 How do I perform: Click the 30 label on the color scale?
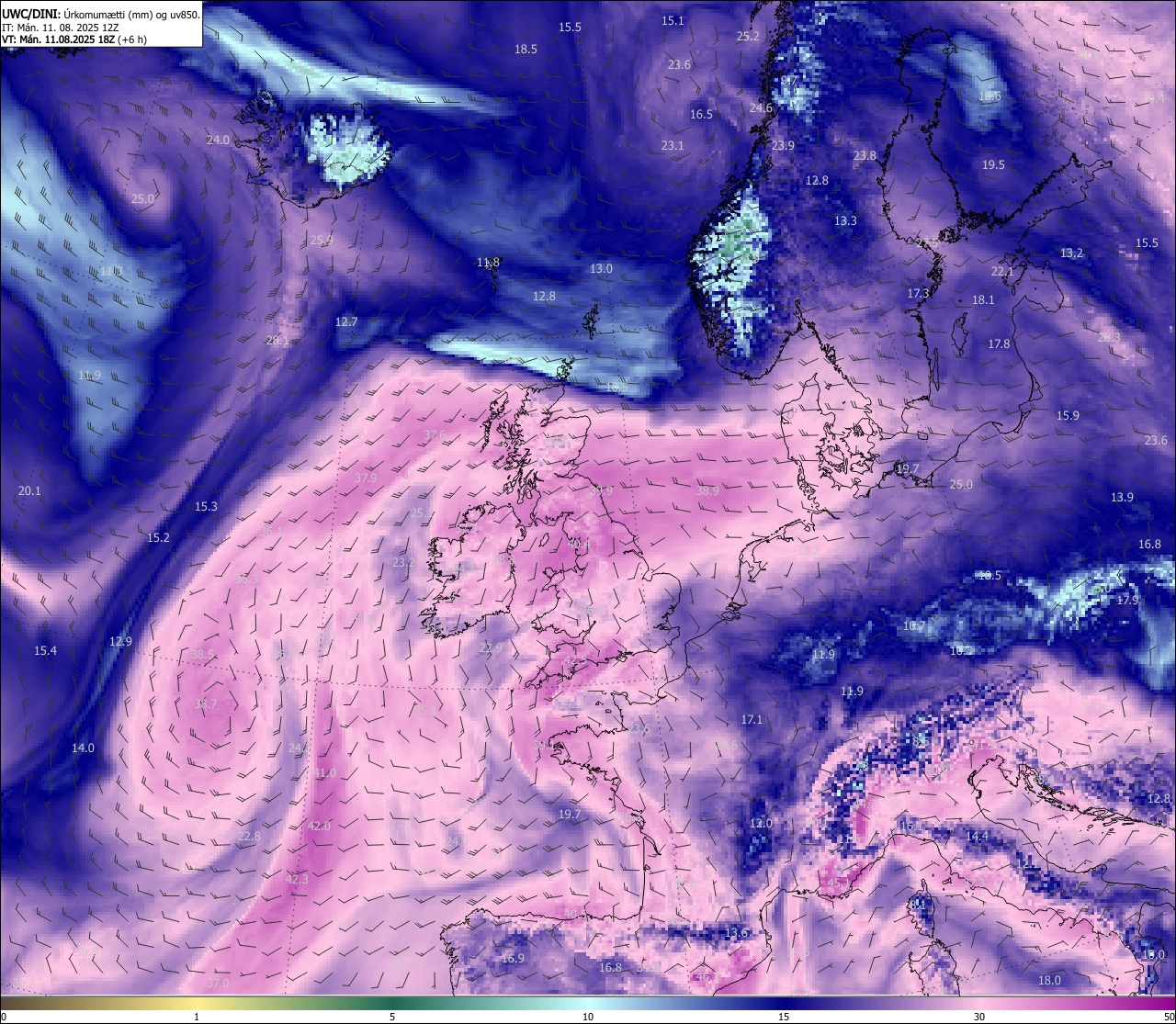coord(979,1017)
